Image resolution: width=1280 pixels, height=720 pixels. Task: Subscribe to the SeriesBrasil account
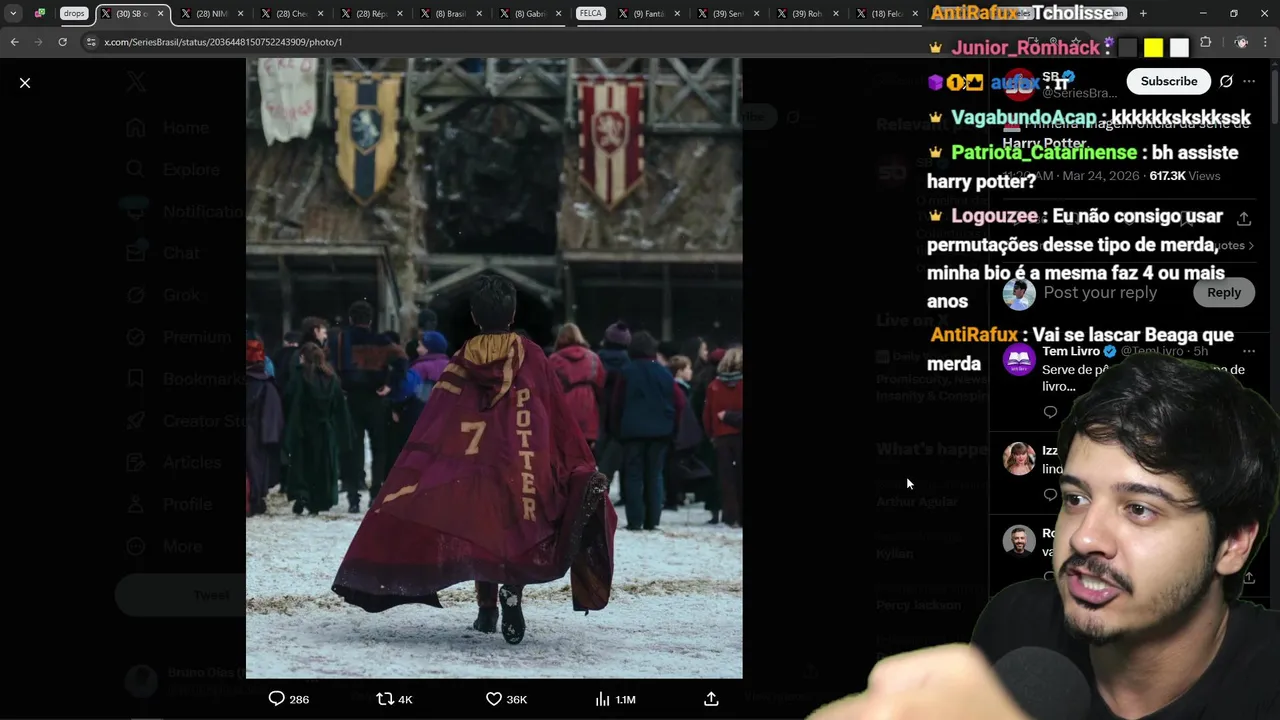tap(1169, 81)
